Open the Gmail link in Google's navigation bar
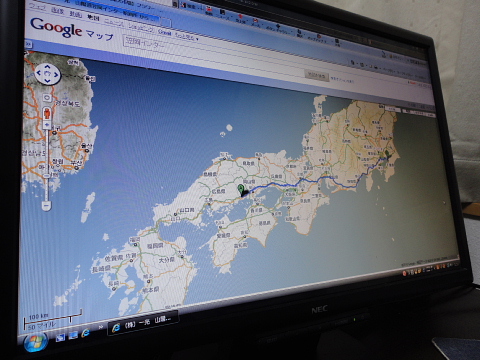The image size is (480, 360). (x=165, y=32)
